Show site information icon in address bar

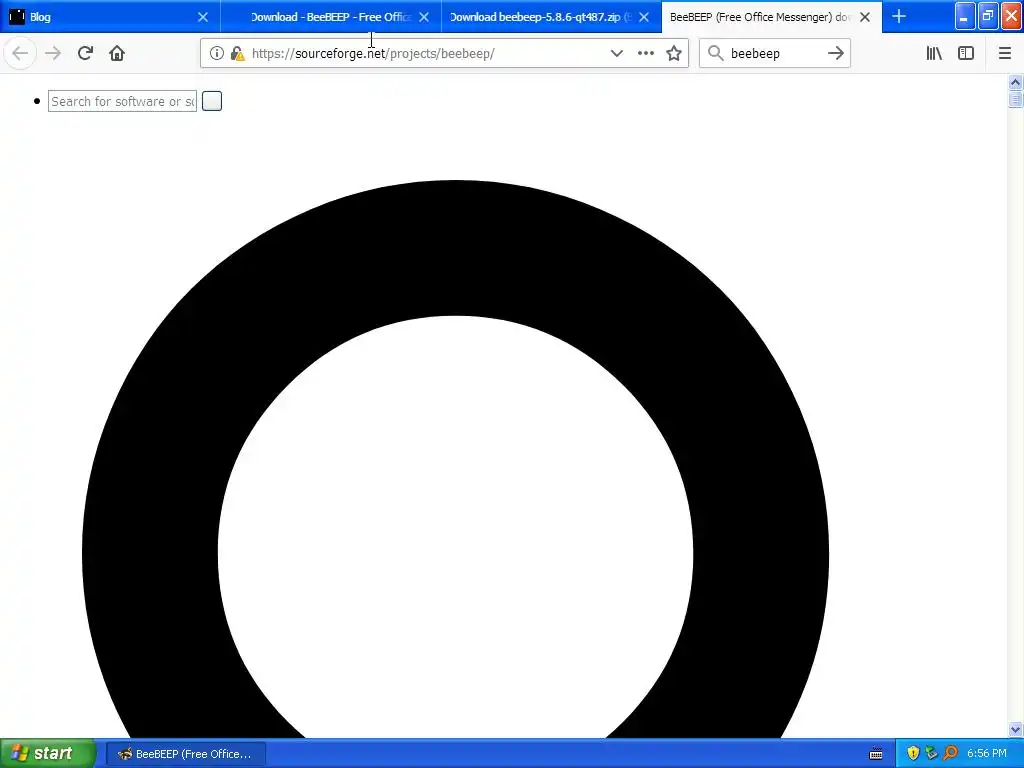(x=216, y=53)
